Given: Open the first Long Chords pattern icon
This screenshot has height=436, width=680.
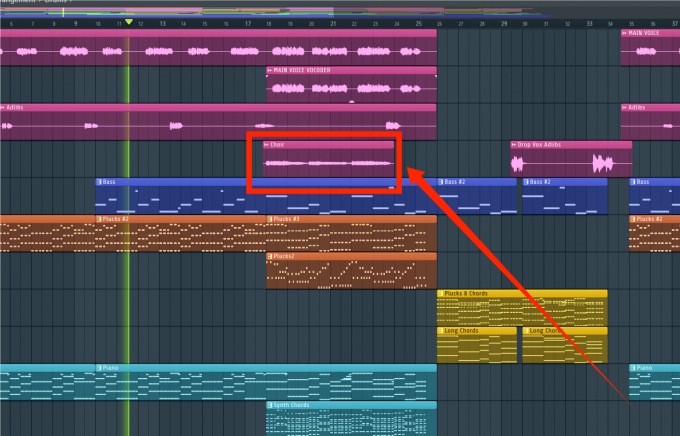Looking at the screenshot, I should click(440, 331).
